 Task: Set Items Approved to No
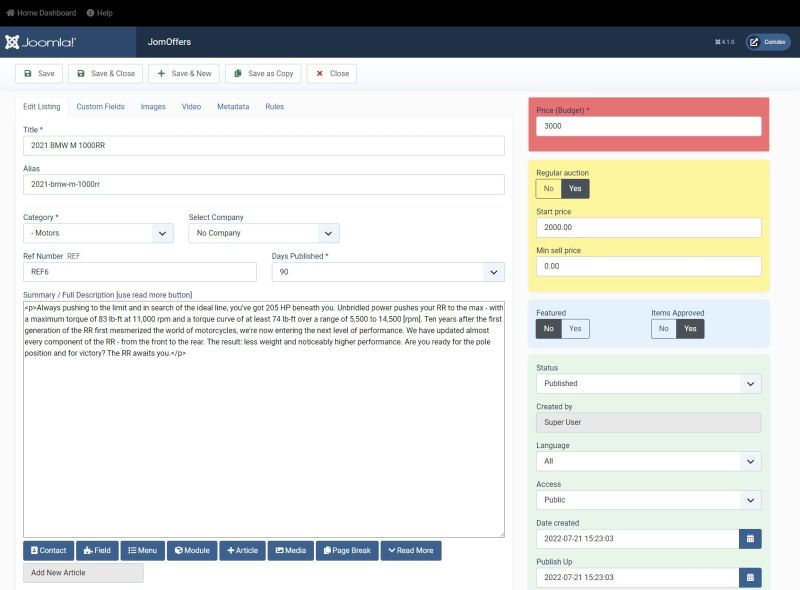tap(663, 328)
